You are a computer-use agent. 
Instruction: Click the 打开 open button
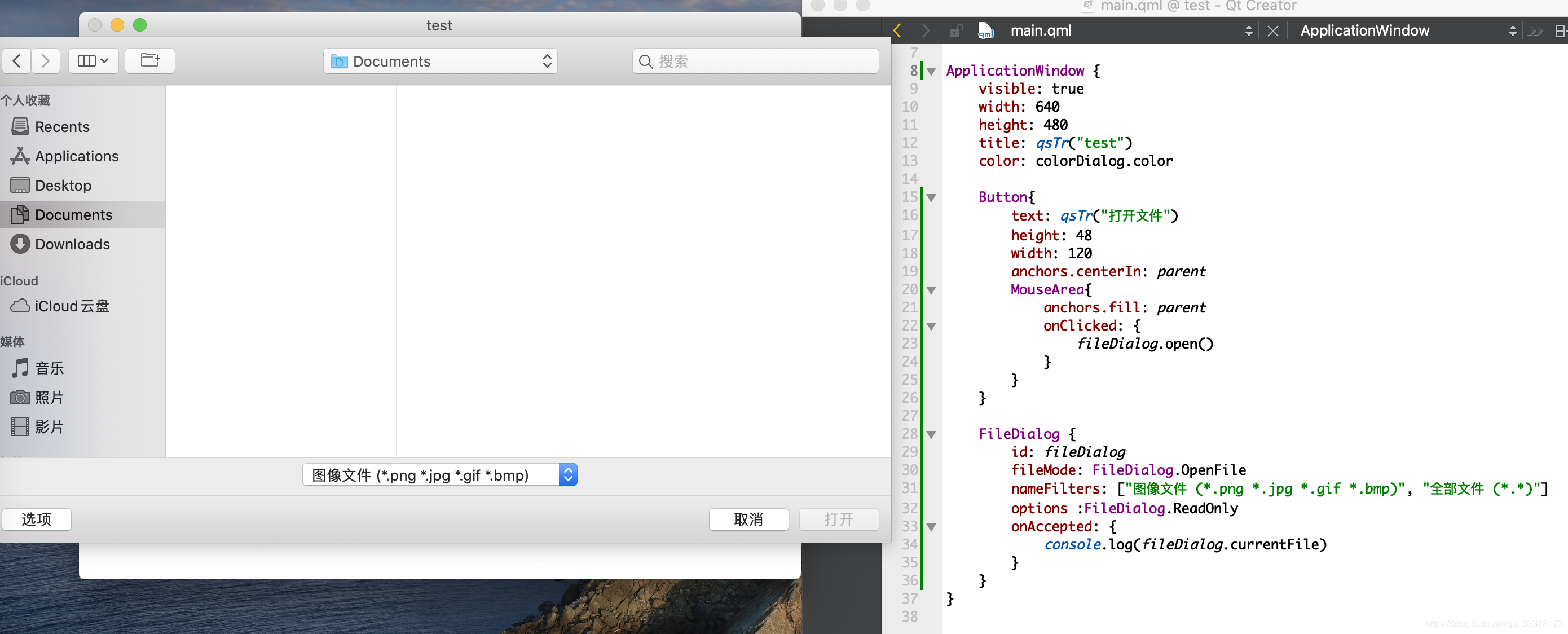[x=838, y=519]
